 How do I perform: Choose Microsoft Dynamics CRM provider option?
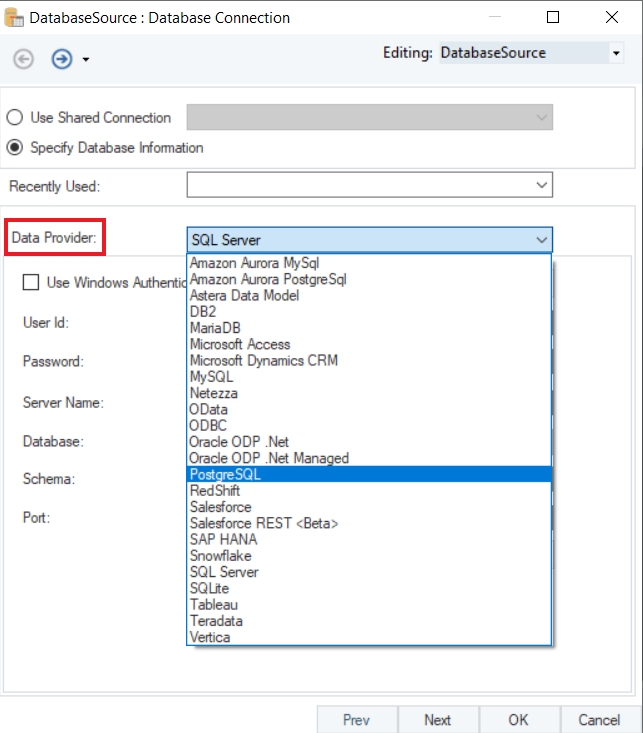[264, 360]
